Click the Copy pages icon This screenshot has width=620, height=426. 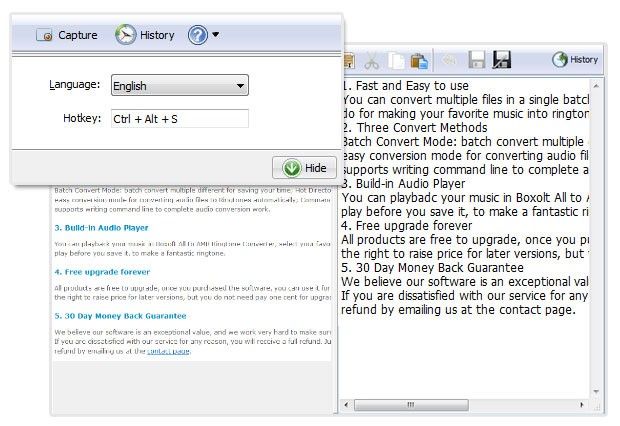click(396, 60)
